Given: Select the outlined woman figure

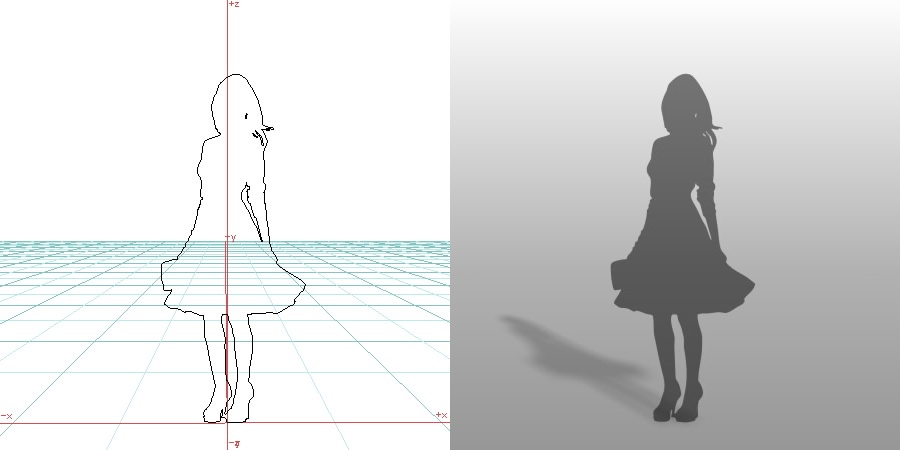Looking at the screenshot, I should 232,249.
